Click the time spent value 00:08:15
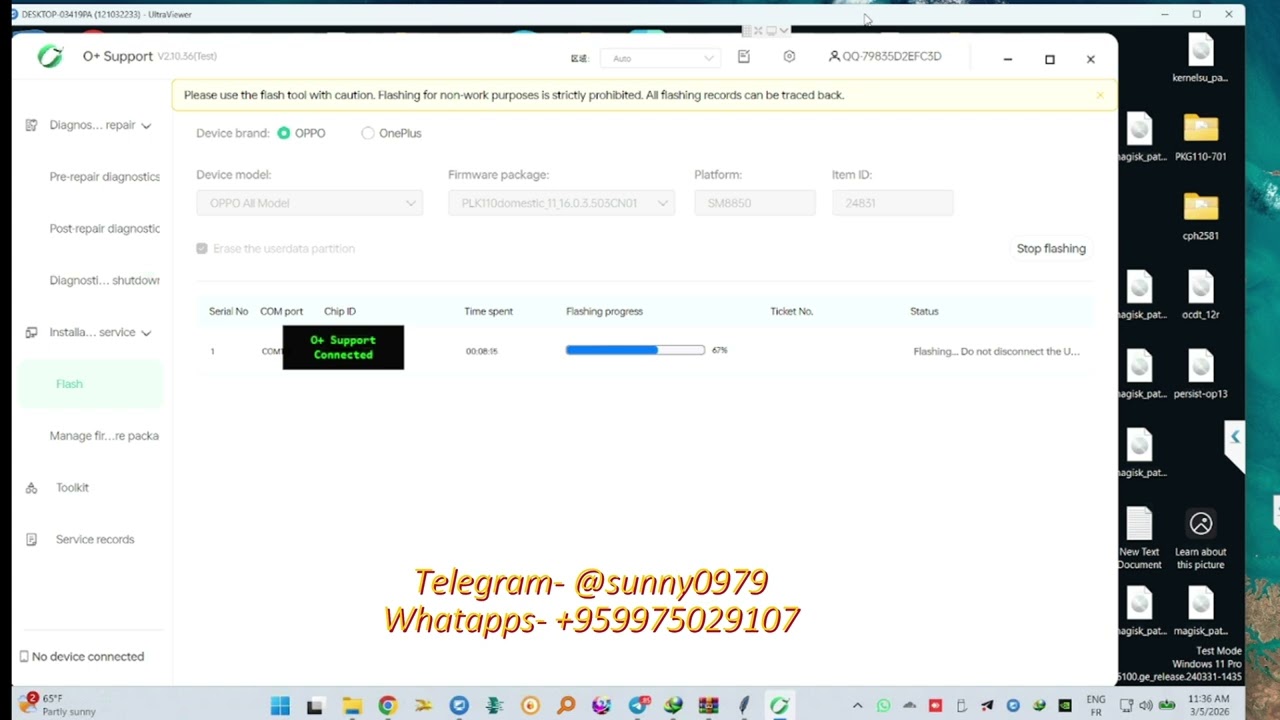This screenshot has width=1280, height=720. click(481, 351)
